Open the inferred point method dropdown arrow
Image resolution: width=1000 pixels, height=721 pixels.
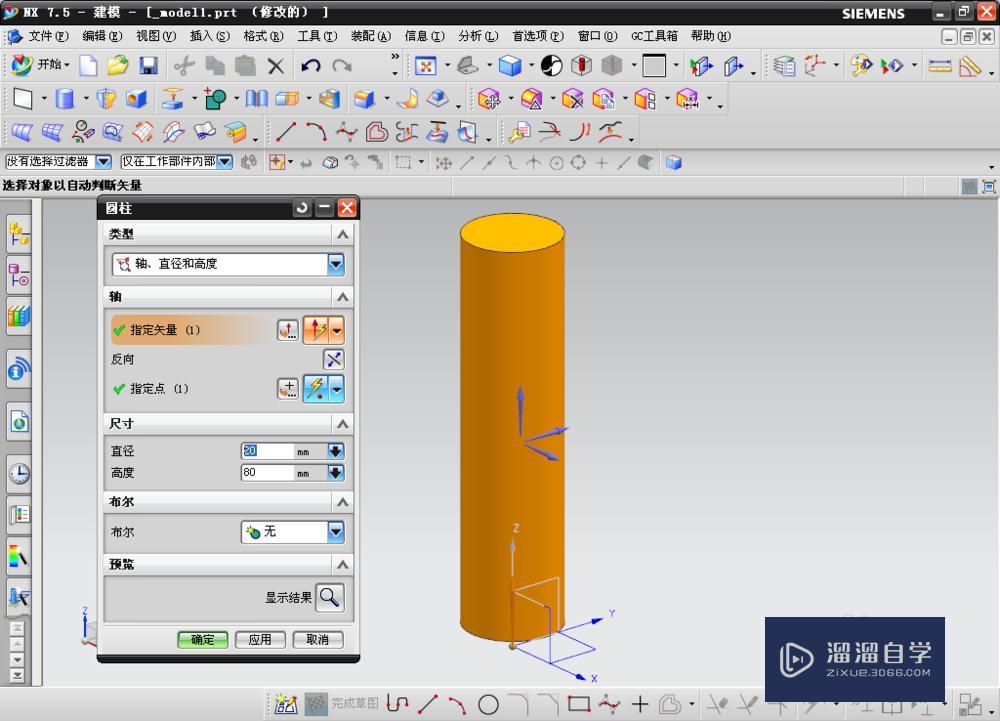point(337,389)
